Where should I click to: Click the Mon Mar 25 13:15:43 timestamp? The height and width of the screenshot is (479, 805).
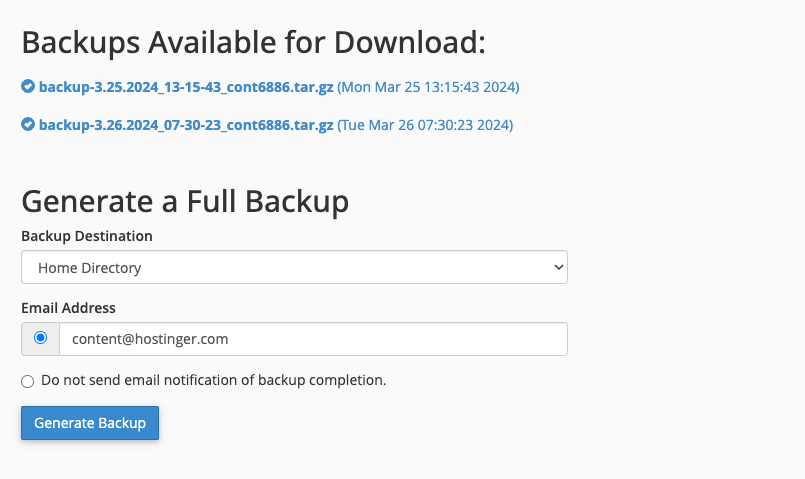(x=428, y=87)
